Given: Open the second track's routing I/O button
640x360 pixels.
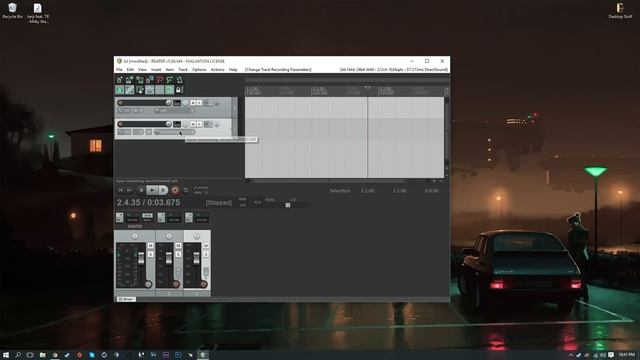Looking at the screenshot, I should click(177, 124).
